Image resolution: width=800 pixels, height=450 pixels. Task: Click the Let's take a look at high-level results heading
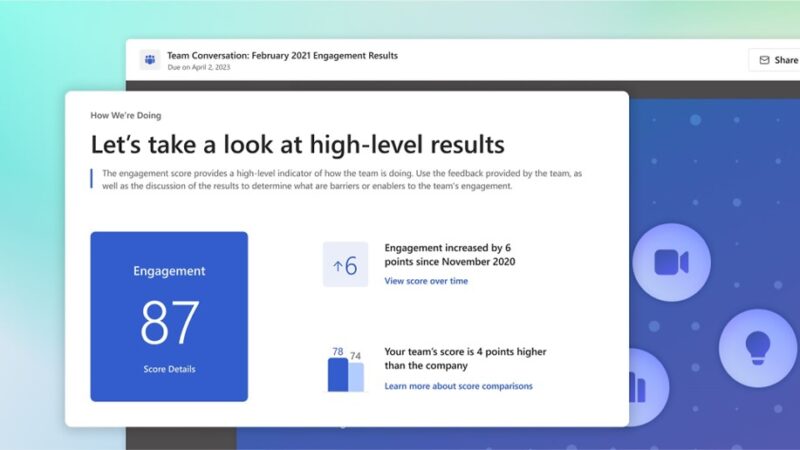tap(297, 144)
